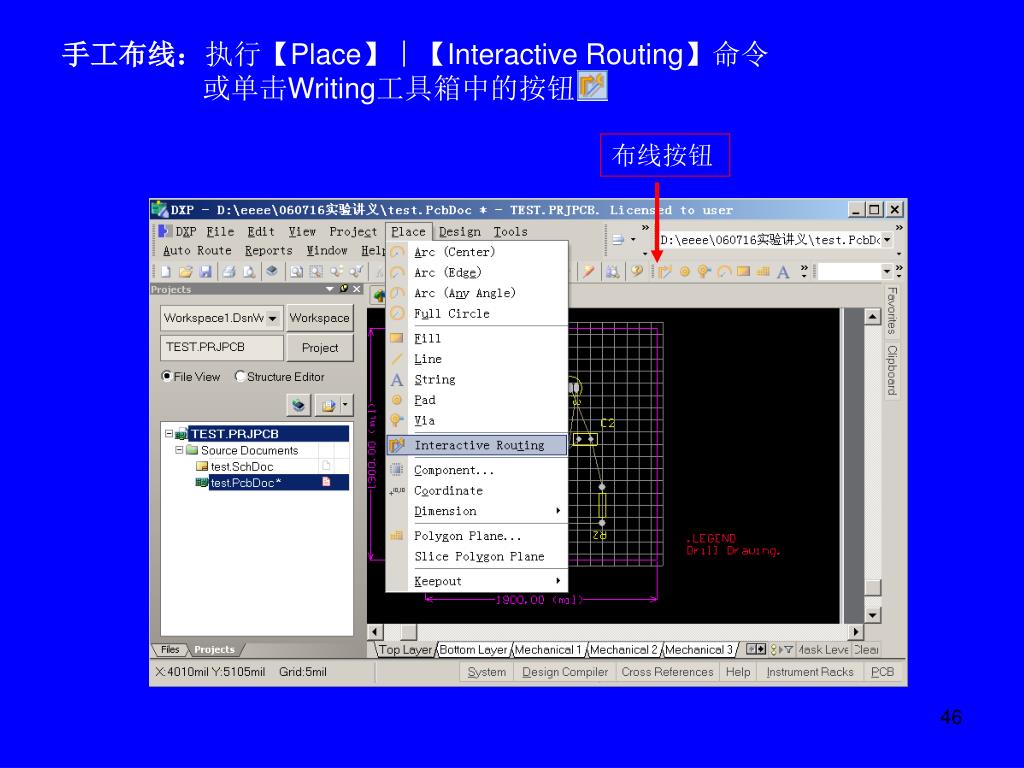This screenshot has width=1024, height=768.
Task: Open the Workspace1.DsnWrk dropdown
Action: coord(273,319)
